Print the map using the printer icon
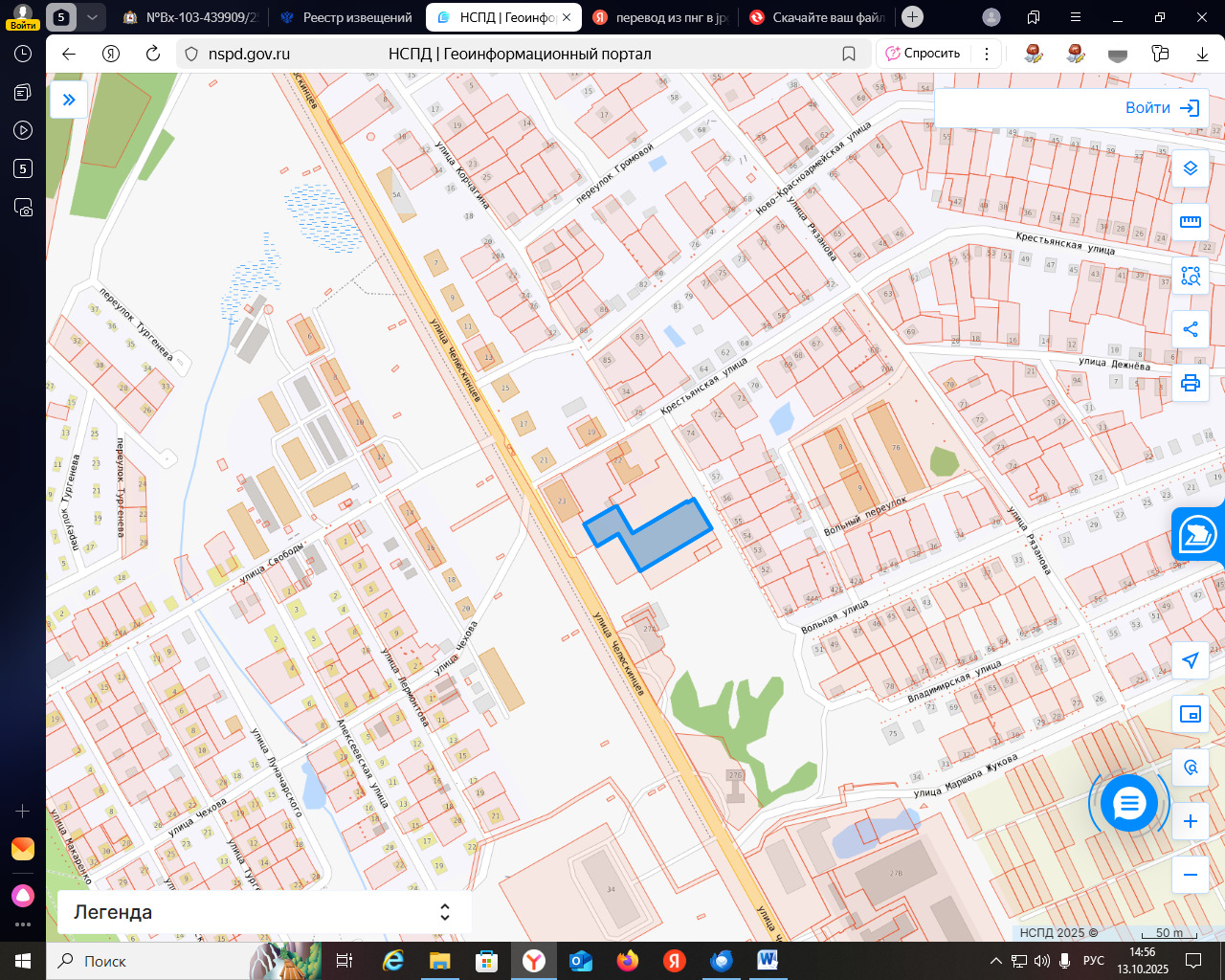Image resolution: width=1225 pixels, height=980 pixels. tap(1191, 383)
